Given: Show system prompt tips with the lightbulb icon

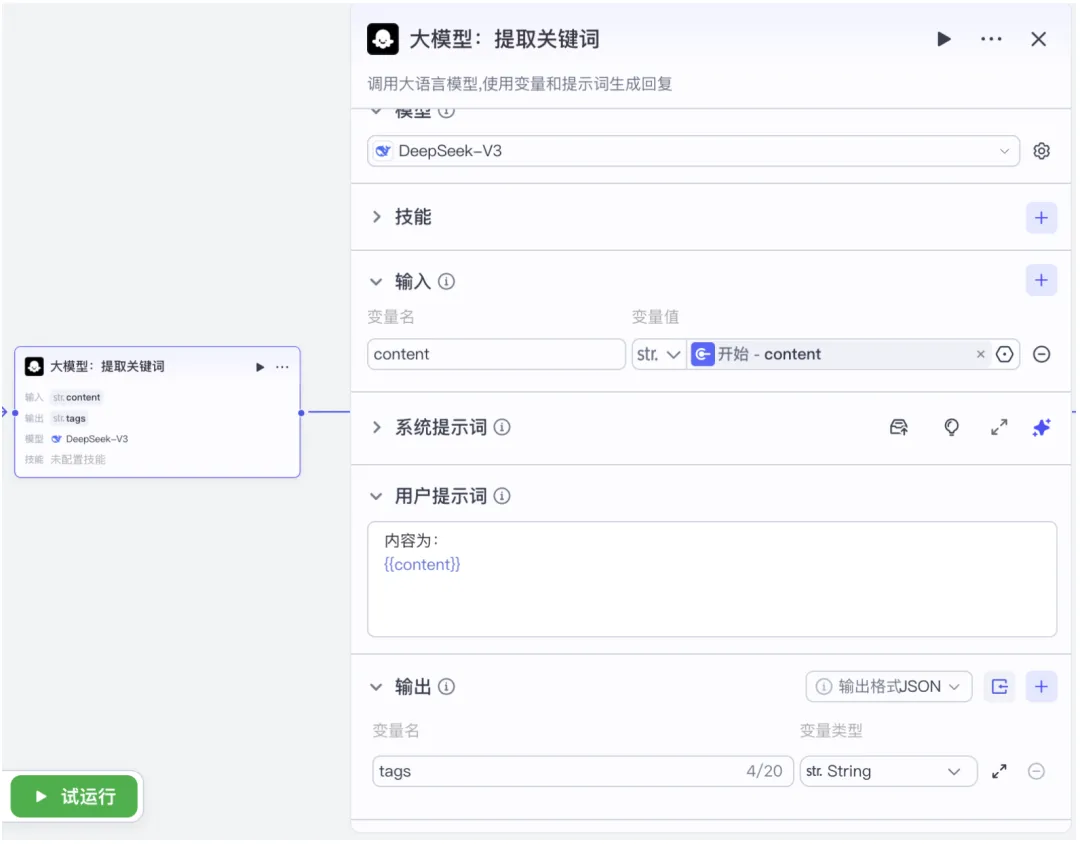Looking at the screenshot, I should 951,428.
